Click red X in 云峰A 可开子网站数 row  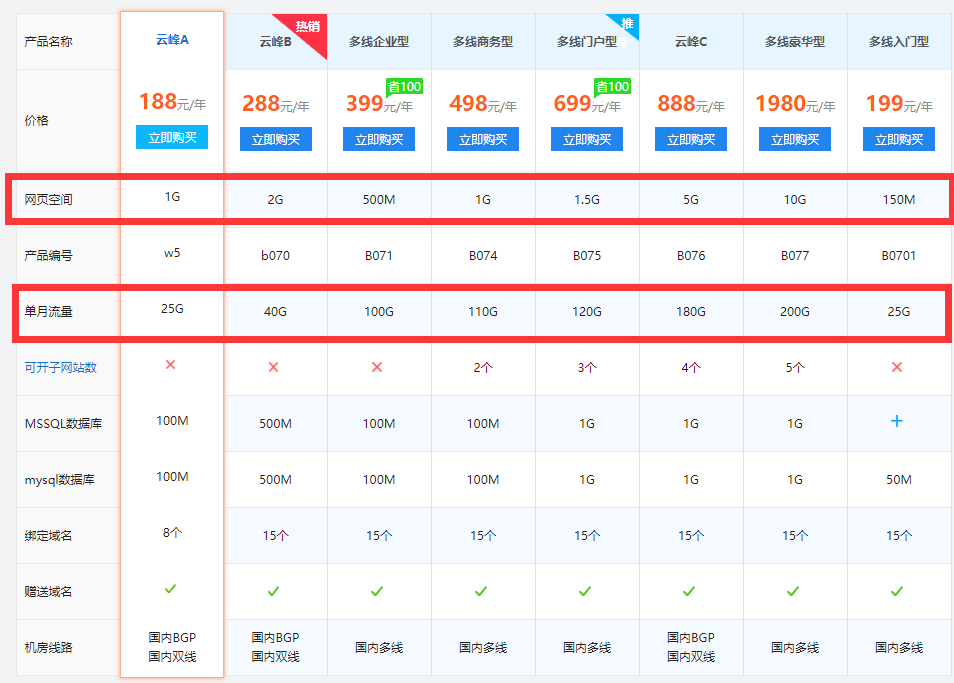(x=171, y=365)
